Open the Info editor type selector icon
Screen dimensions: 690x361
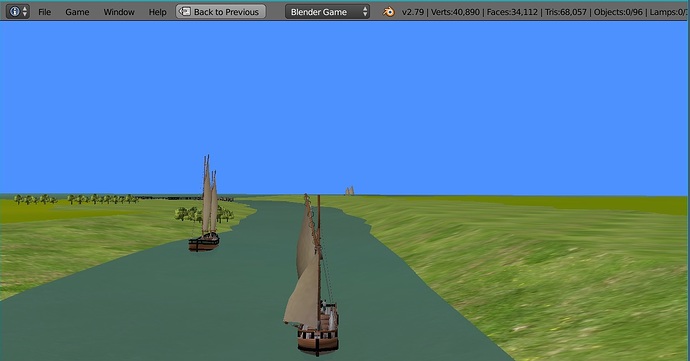pos(18,12)
